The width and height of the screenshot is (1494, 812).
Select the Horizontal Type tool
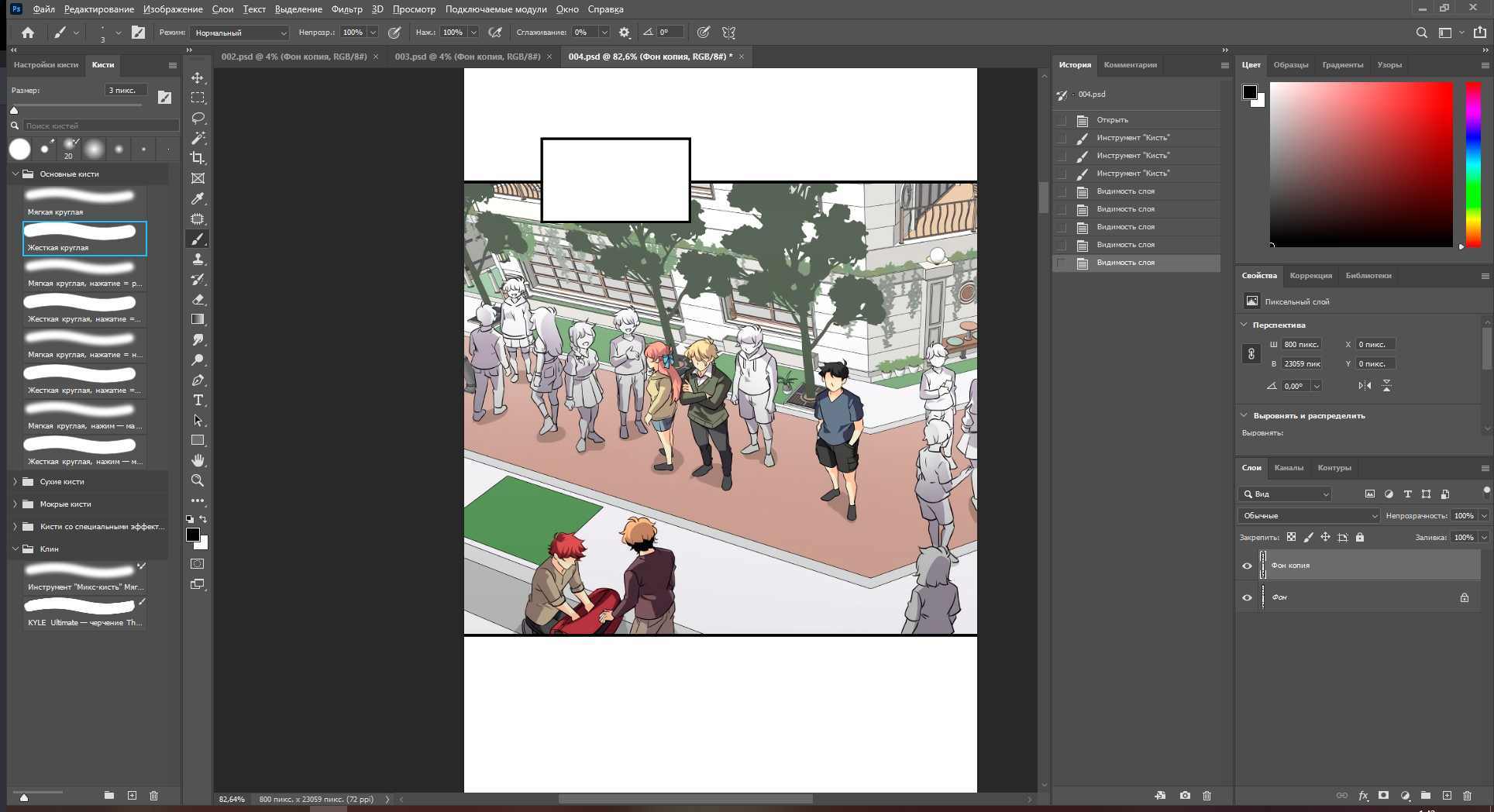point(198,400)
